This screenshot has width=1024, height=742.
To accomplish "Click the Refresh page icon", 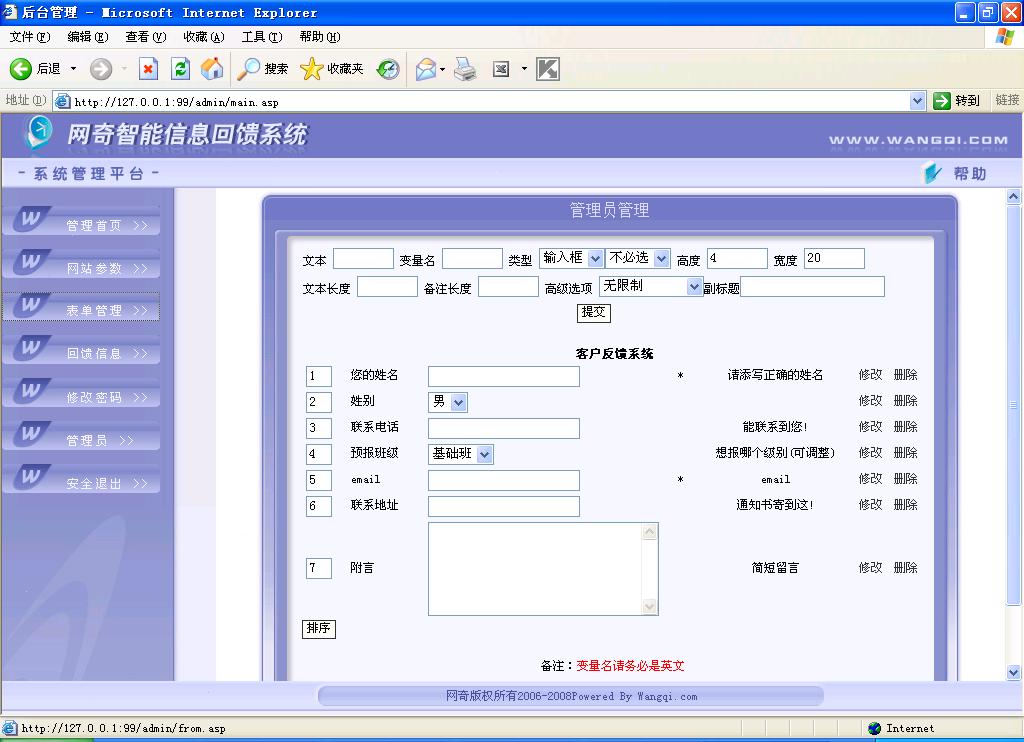I will tap(180, 69).
